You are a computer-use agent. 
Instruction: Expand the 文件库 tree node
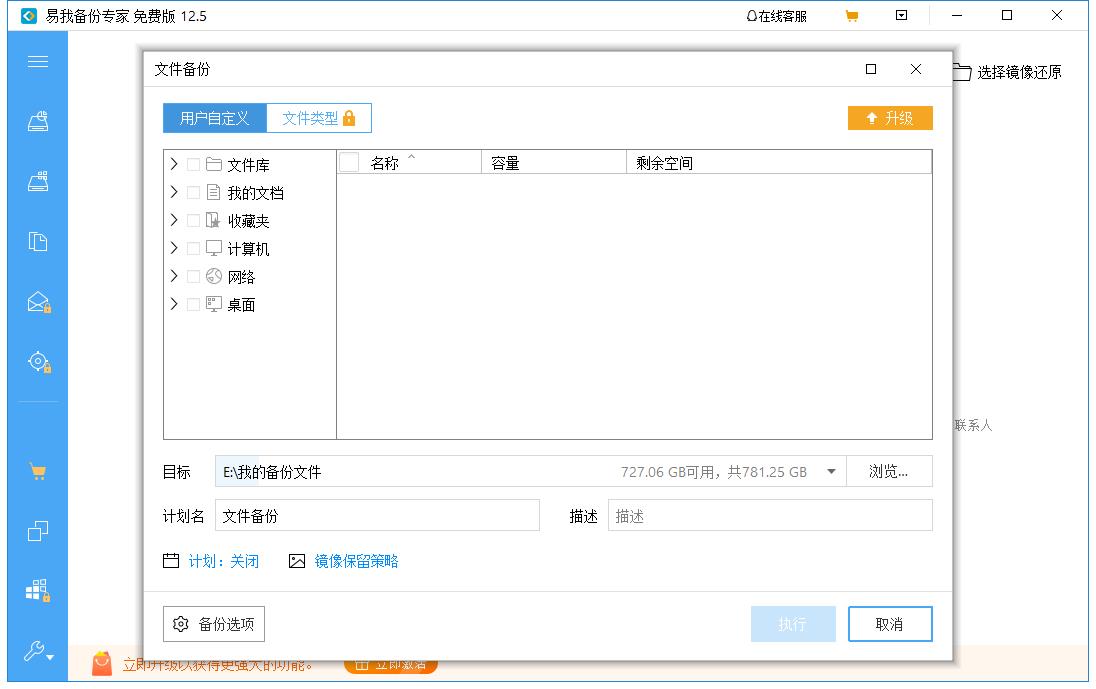174,164
